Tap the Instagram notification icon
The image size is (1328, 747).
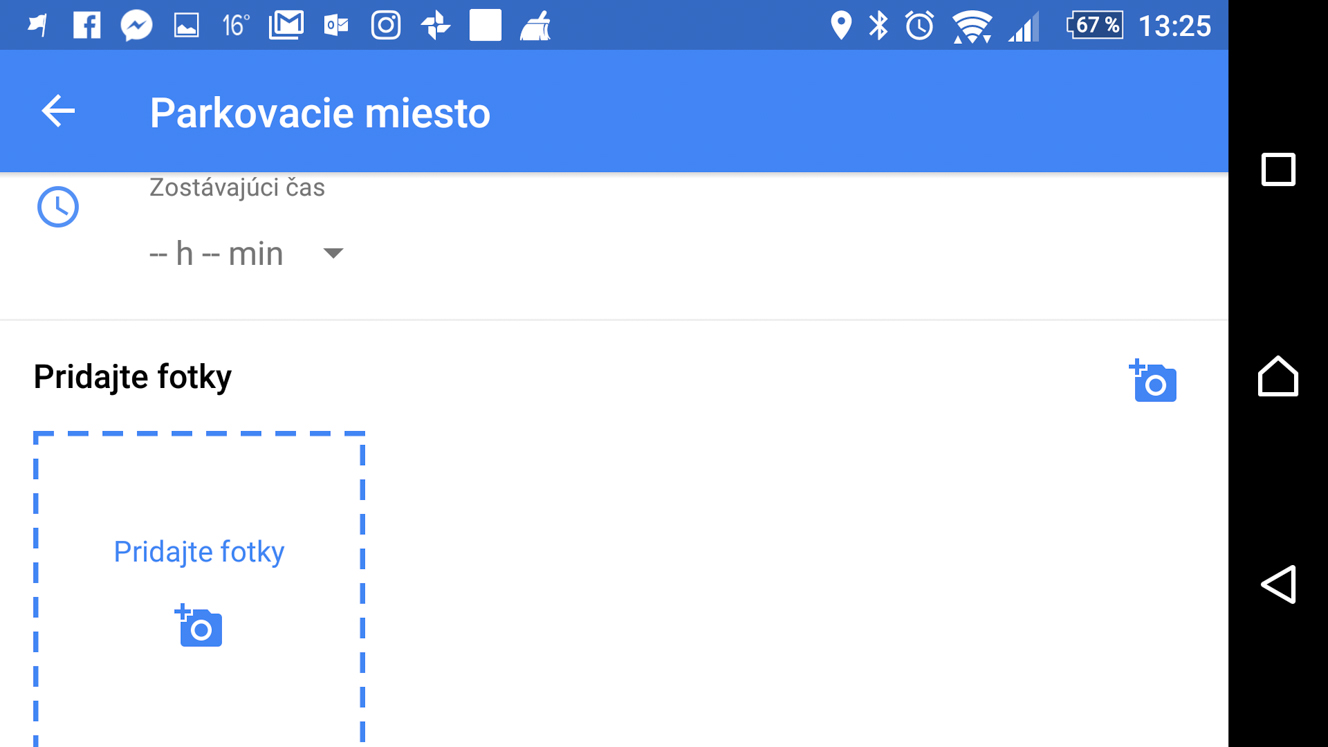tap(385, 25)
